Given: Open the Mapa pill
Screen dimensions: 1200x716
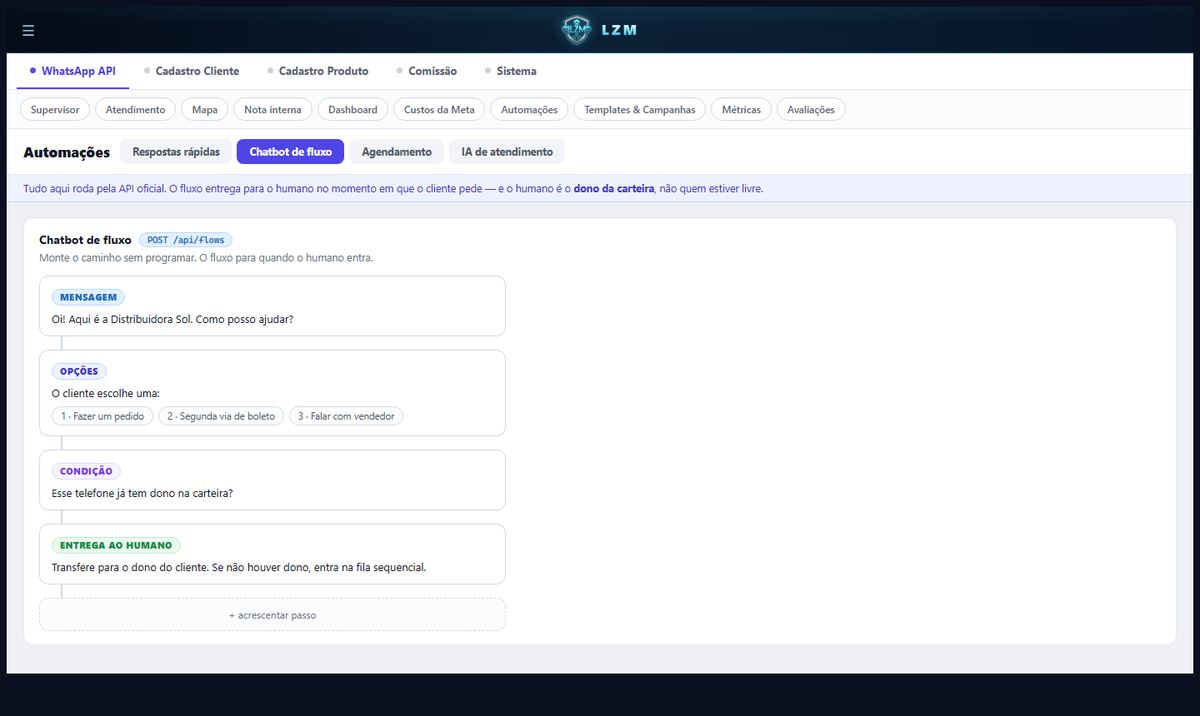Looking at the screenshot, I should [x=205, y=109].
